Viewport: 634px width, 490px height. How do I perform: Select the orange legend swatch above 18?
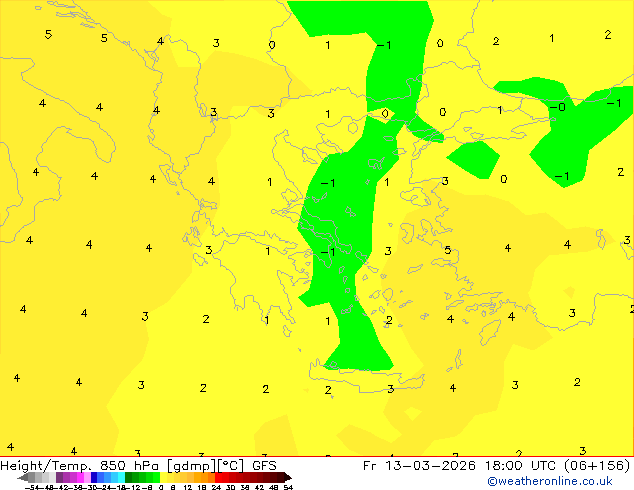[205, 477]
